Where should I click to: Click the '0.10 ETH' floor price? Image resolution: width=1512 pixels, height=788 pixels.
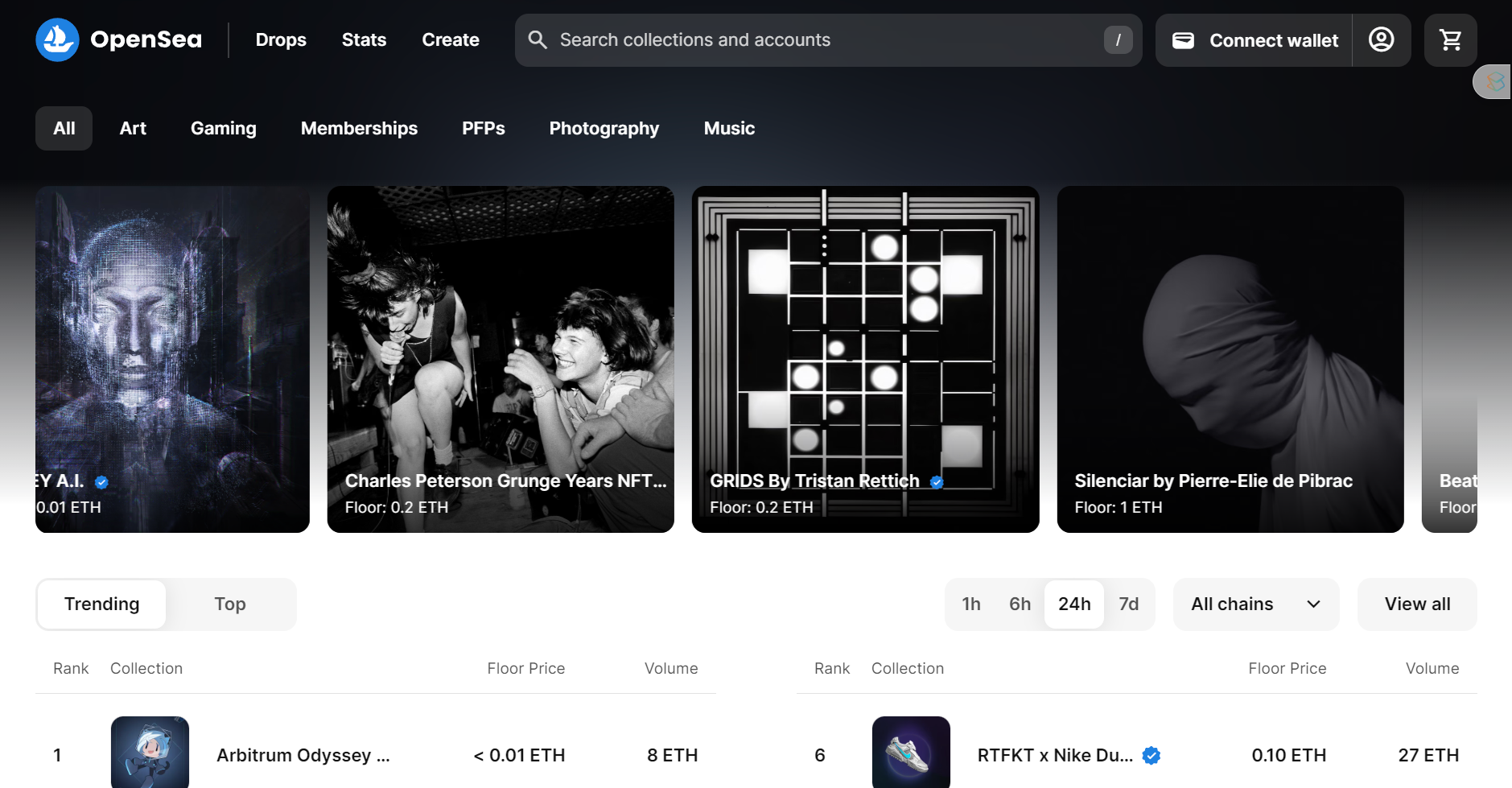tap(1289, 755)
